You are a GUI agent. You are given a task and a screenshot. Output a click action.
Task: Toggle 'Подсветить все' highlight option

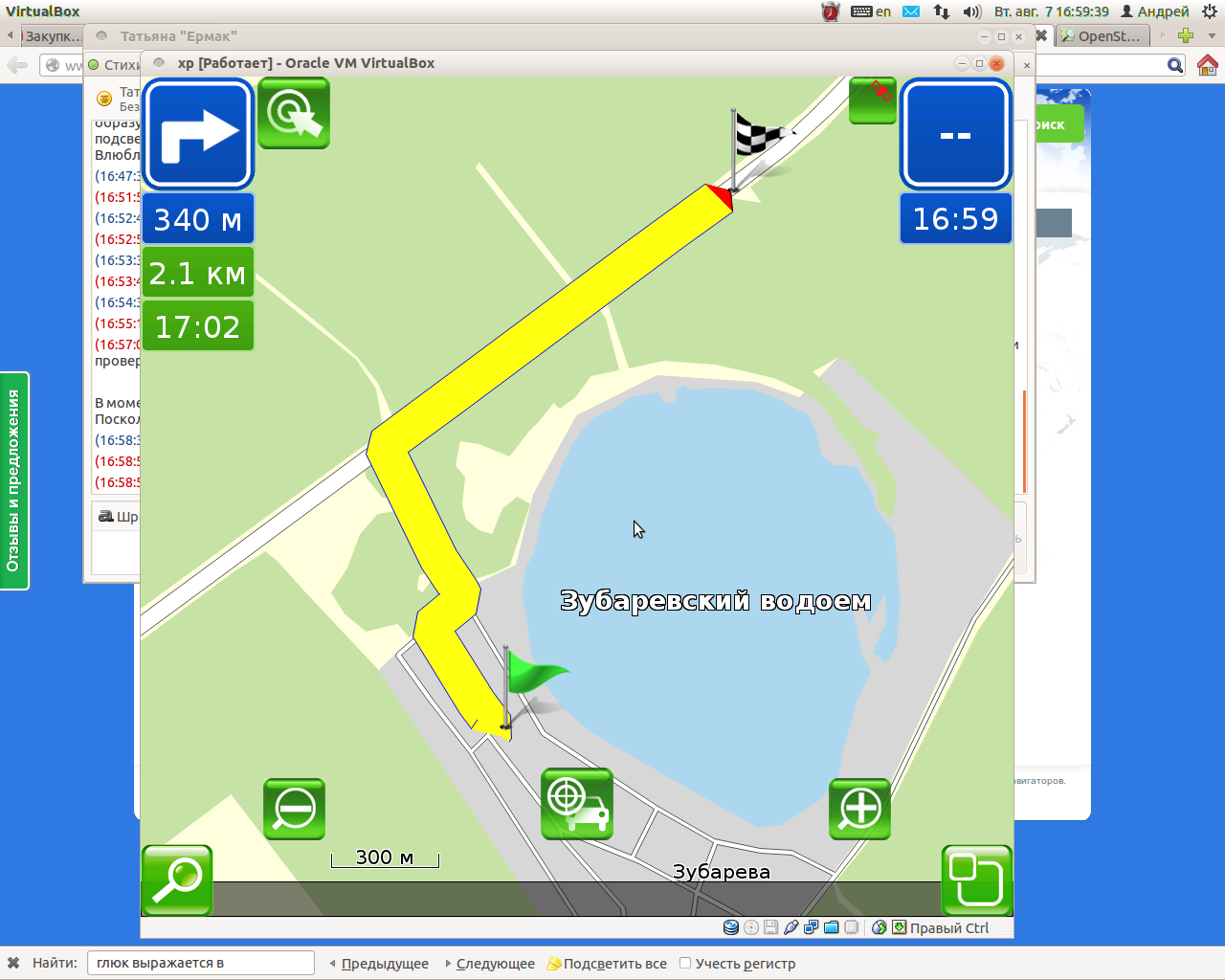[607, 964]
